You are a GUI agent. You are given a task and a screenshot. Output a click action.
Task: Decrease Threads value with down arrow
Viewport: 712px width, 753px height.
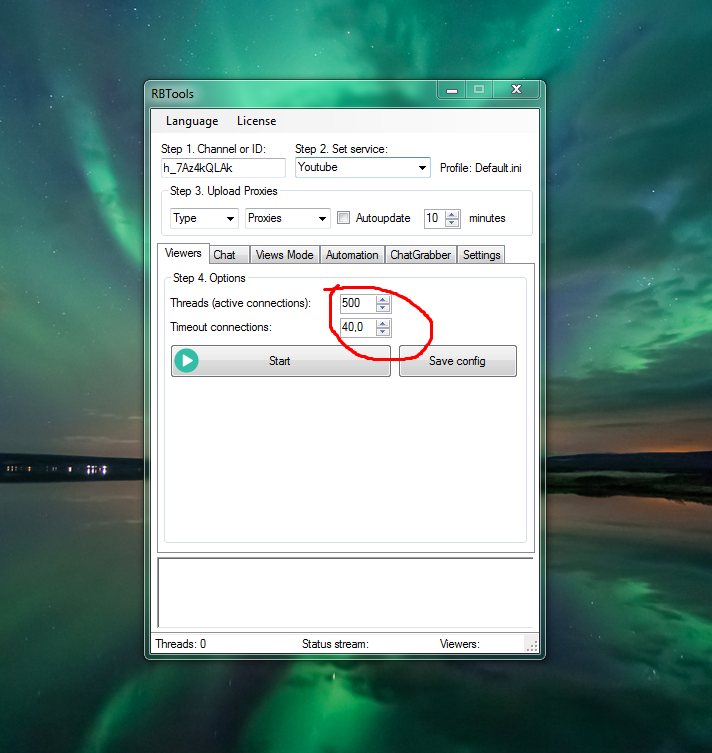383,307
